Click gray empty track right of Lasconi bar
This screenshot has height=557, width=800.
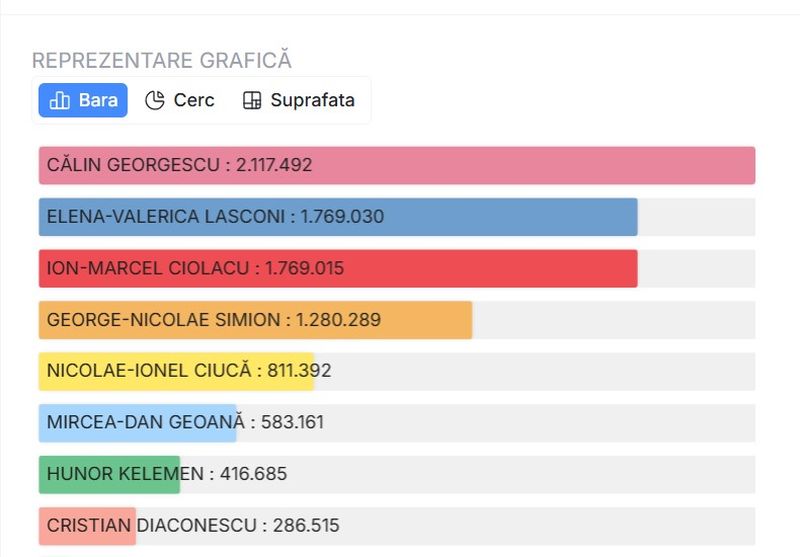point(696,217)
